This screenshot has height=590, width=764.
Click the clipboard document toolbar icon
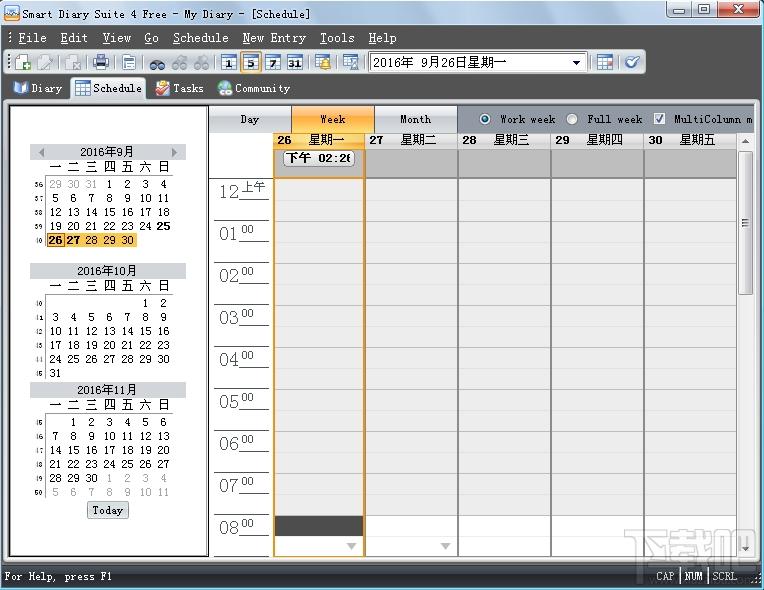tap(129, 62)
